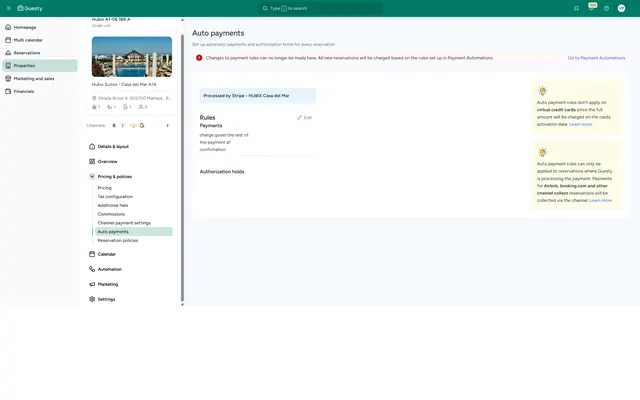
Task: Open Financials section
Action: point(24,91)
